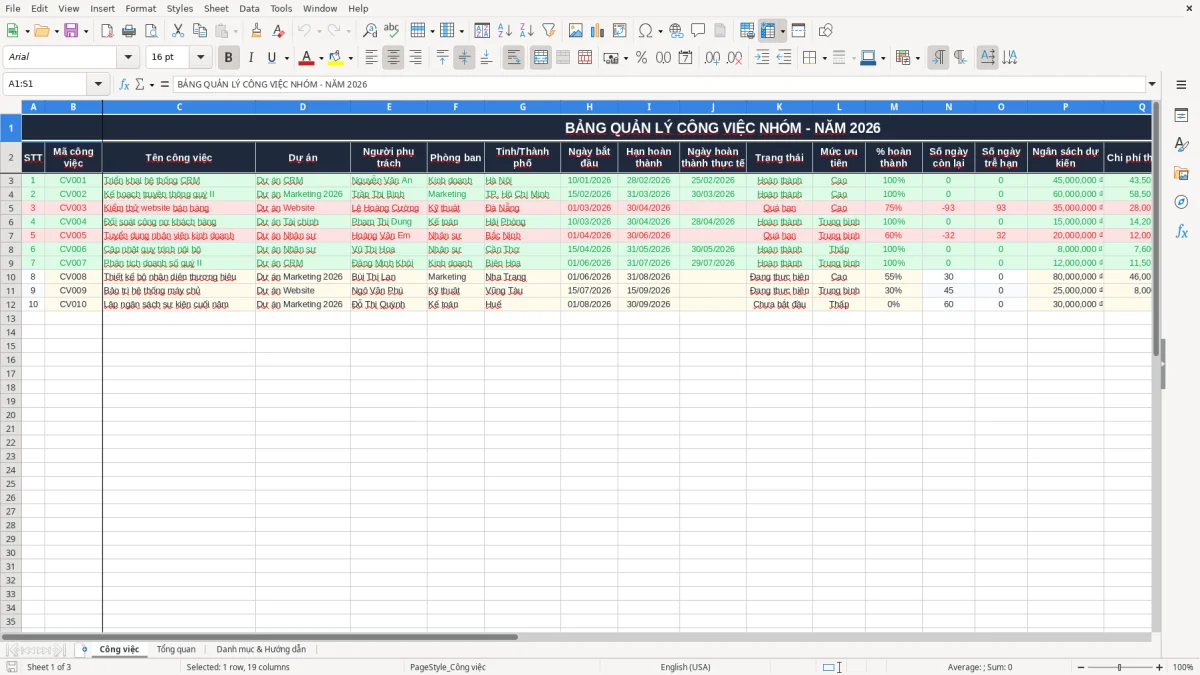Click the Sort dialog icon

pyautogui.click(x=482, y=31)
